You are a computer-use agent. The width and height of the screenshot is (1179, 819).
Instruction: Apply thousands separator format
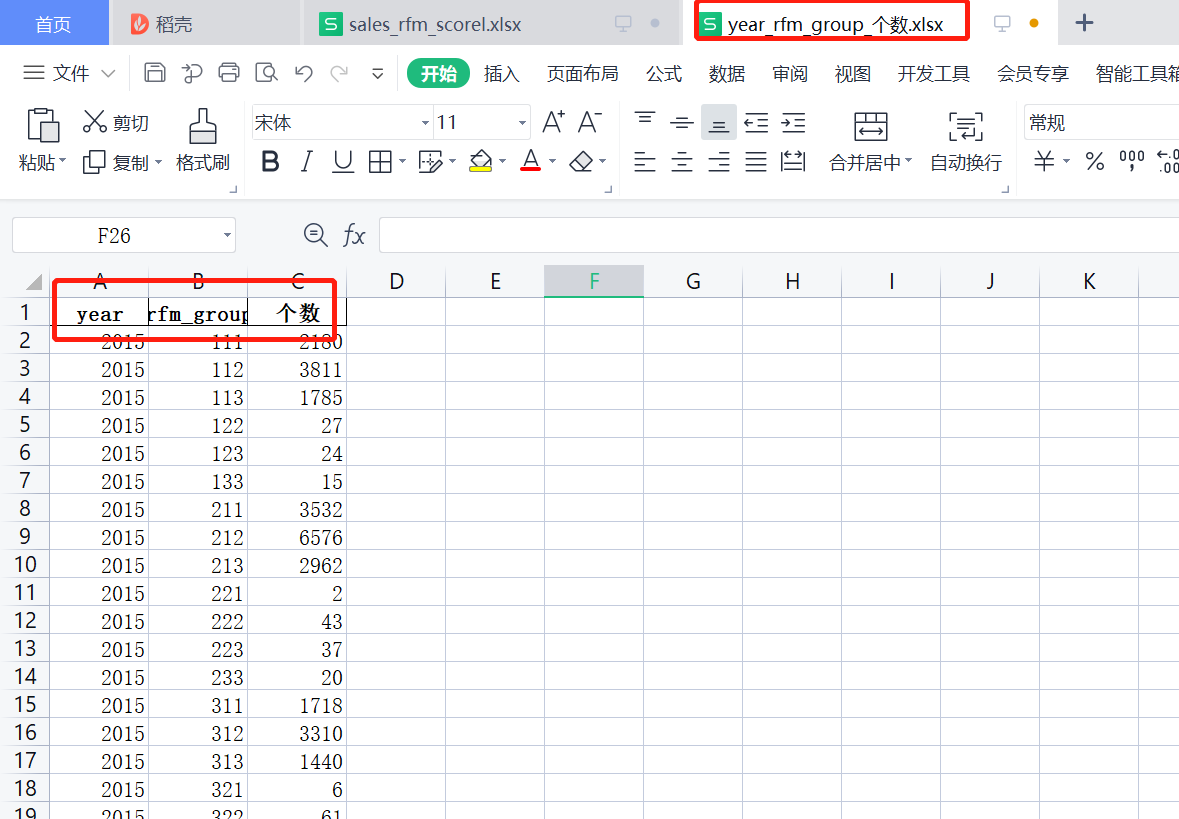tap(1132, 160)
